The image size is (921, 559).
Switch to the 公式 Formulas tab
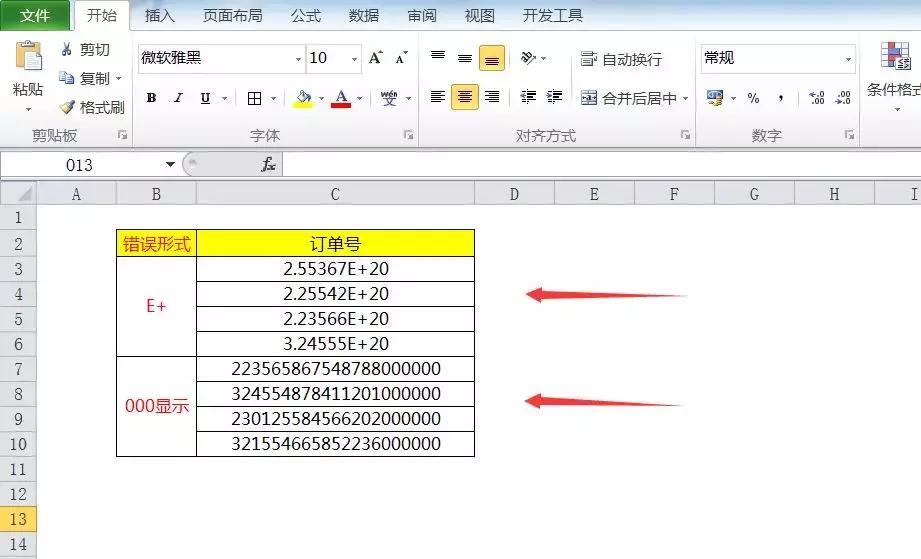[306, 15]
